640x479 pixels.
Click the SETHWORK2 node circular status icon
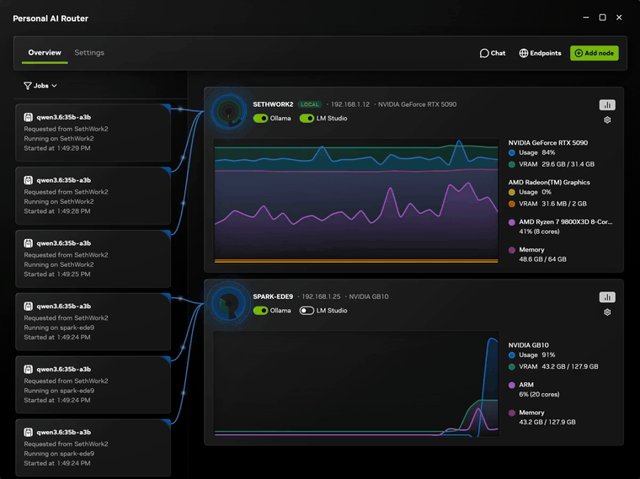(x=229, y=111)
